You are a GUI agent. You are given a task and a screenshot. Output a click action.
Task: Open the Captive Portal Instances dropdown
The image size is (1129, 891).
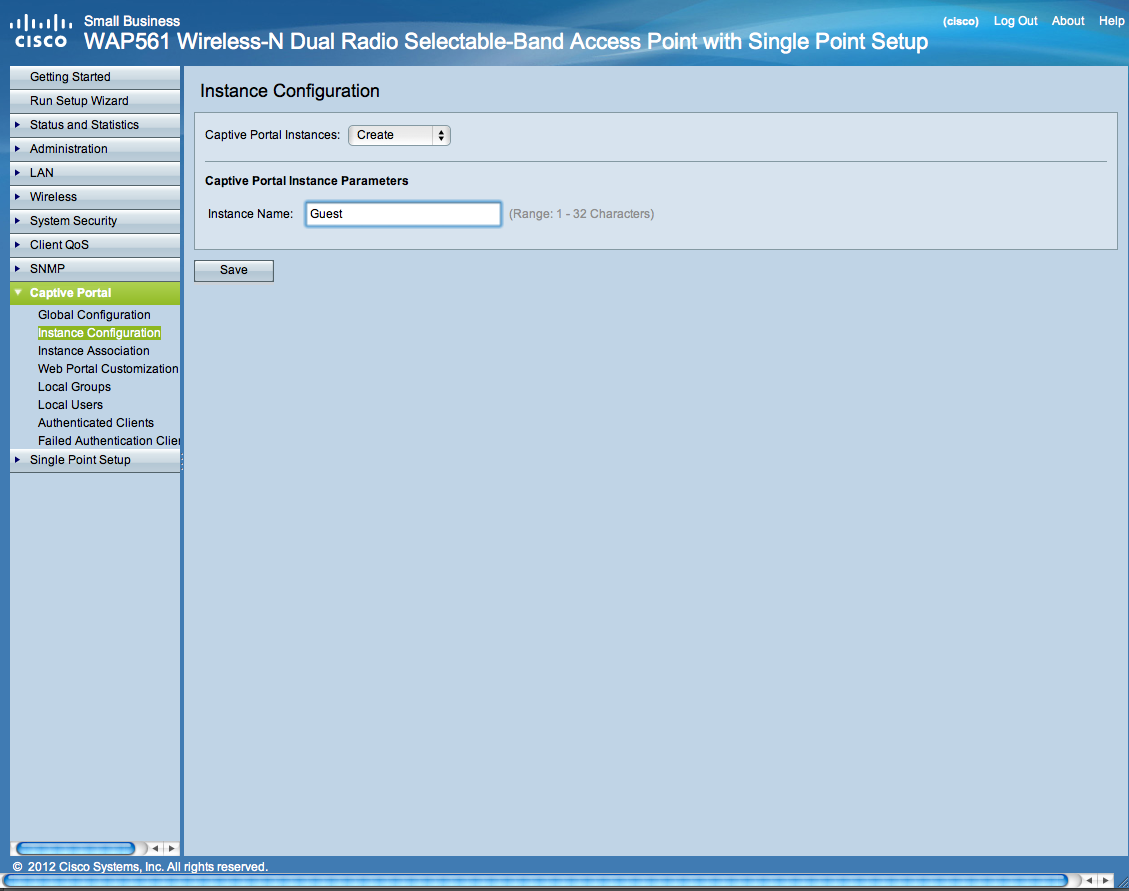click(400, 135)
